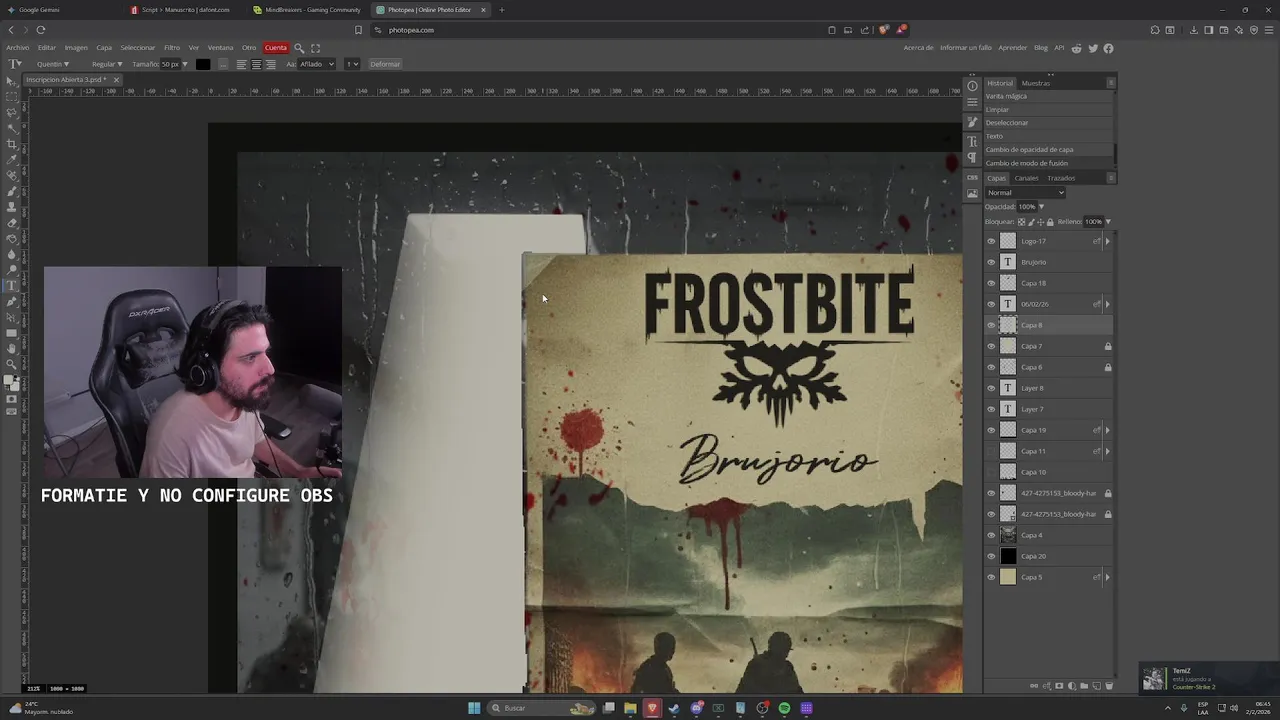
Task: Select the Rectangular Marquee selection tool
Action: coord(12,97)
